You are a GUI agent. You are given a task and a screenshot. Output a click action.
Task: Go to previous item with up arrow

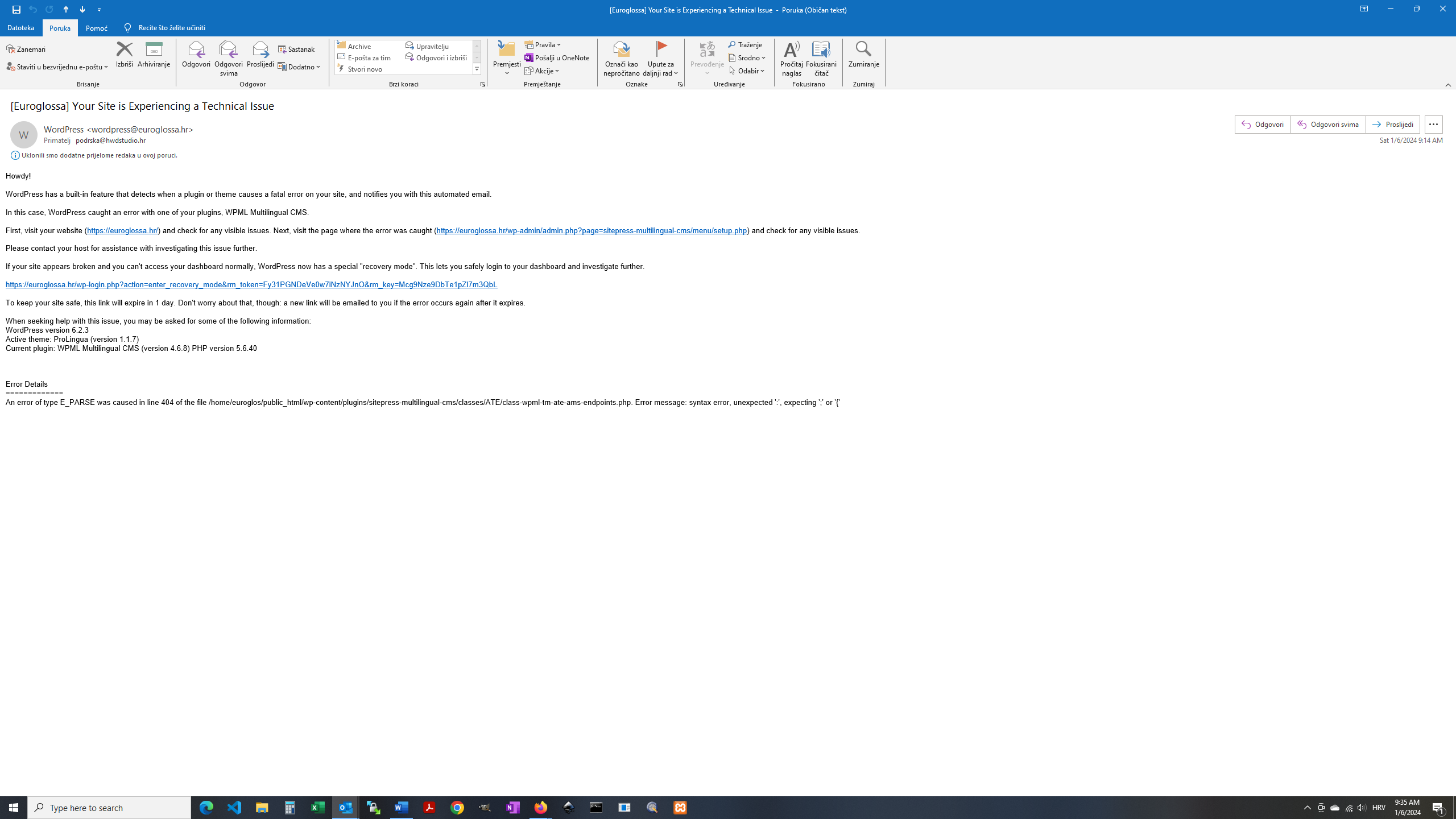tap(66, 9)
